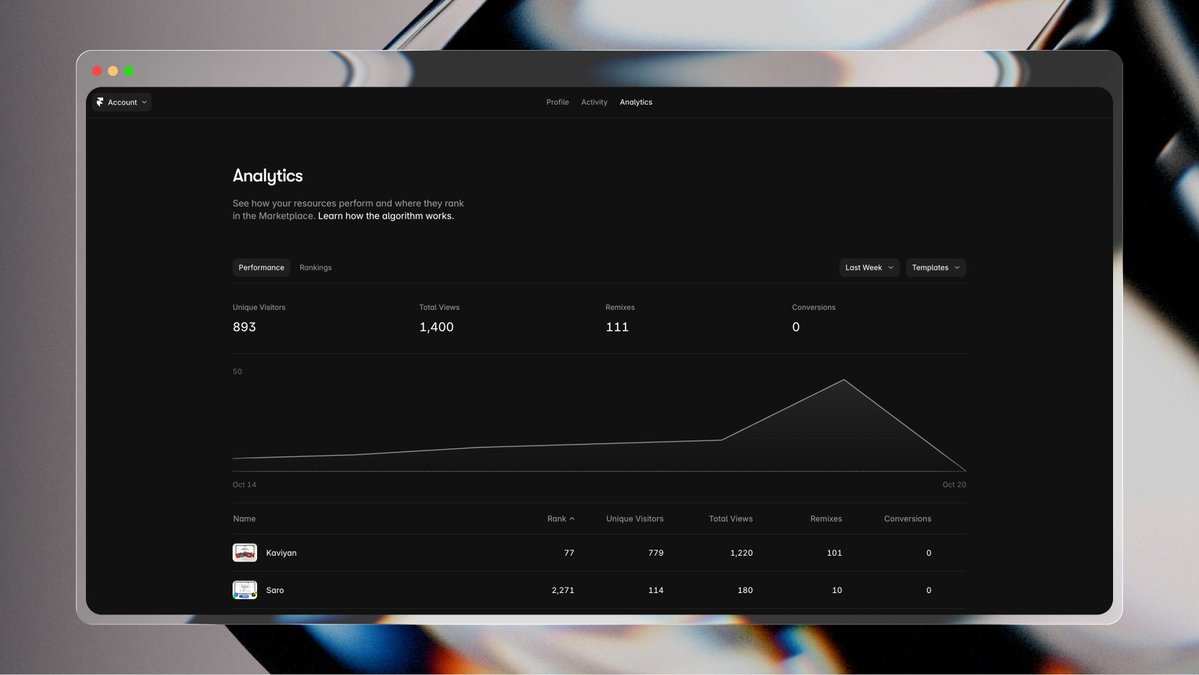Click Kaviyan's remixes value 101
Screen dimensions: 1199x675
coord(834,553)
